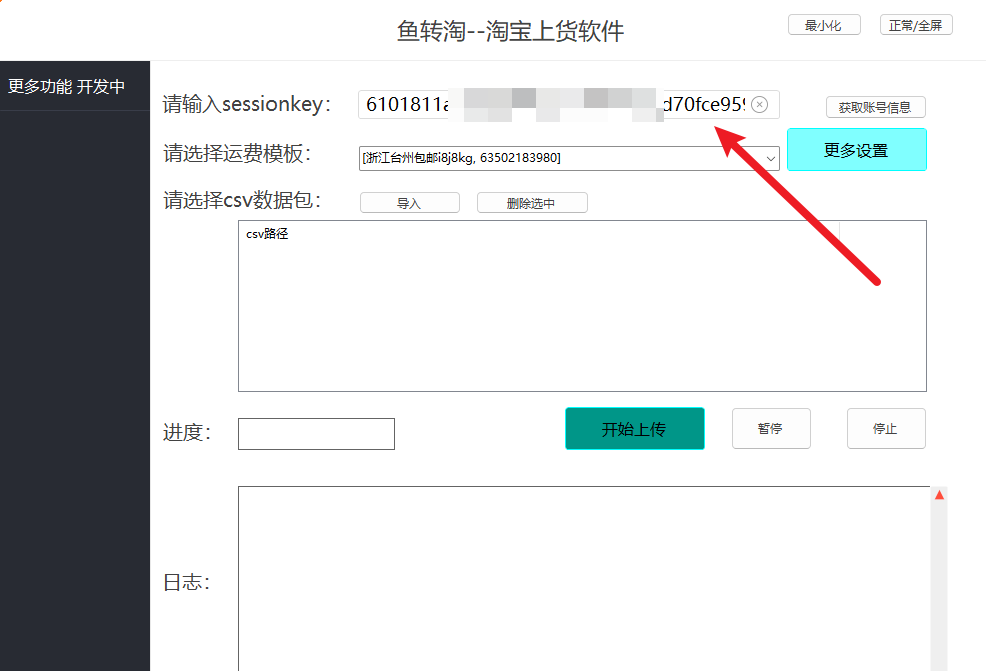
Task: Click the 请选择csv数据包 label
Action: [242, 200]
